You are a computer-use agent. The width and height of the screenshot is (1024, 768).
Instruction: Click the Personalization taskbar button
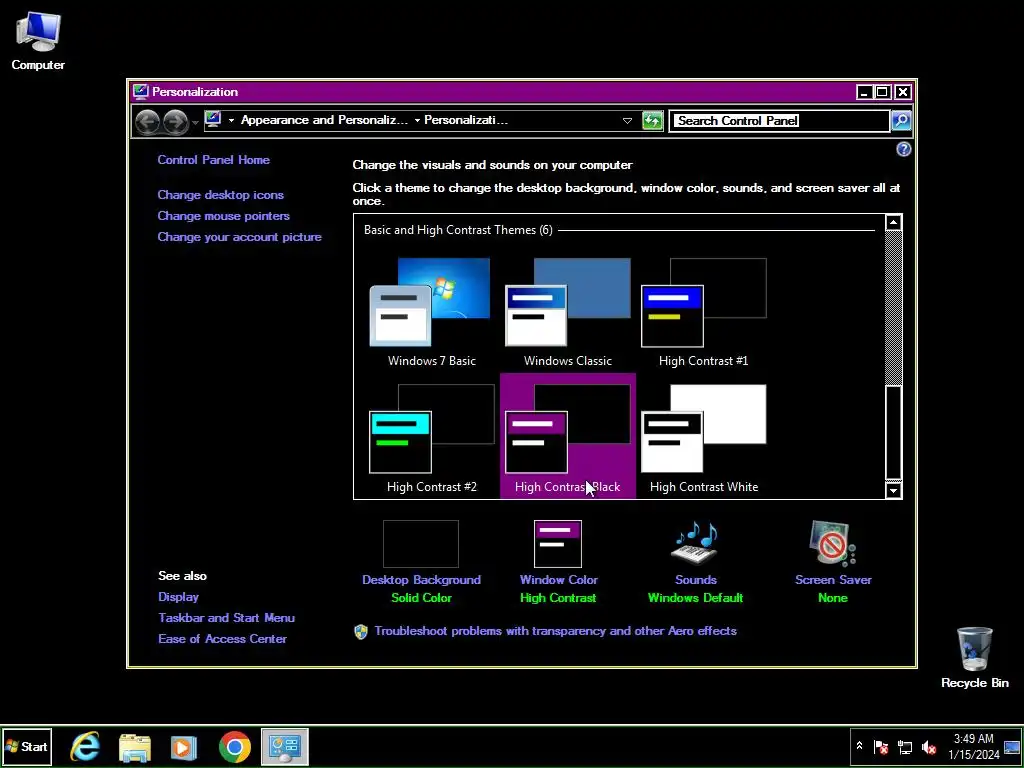tap(285, 747)
